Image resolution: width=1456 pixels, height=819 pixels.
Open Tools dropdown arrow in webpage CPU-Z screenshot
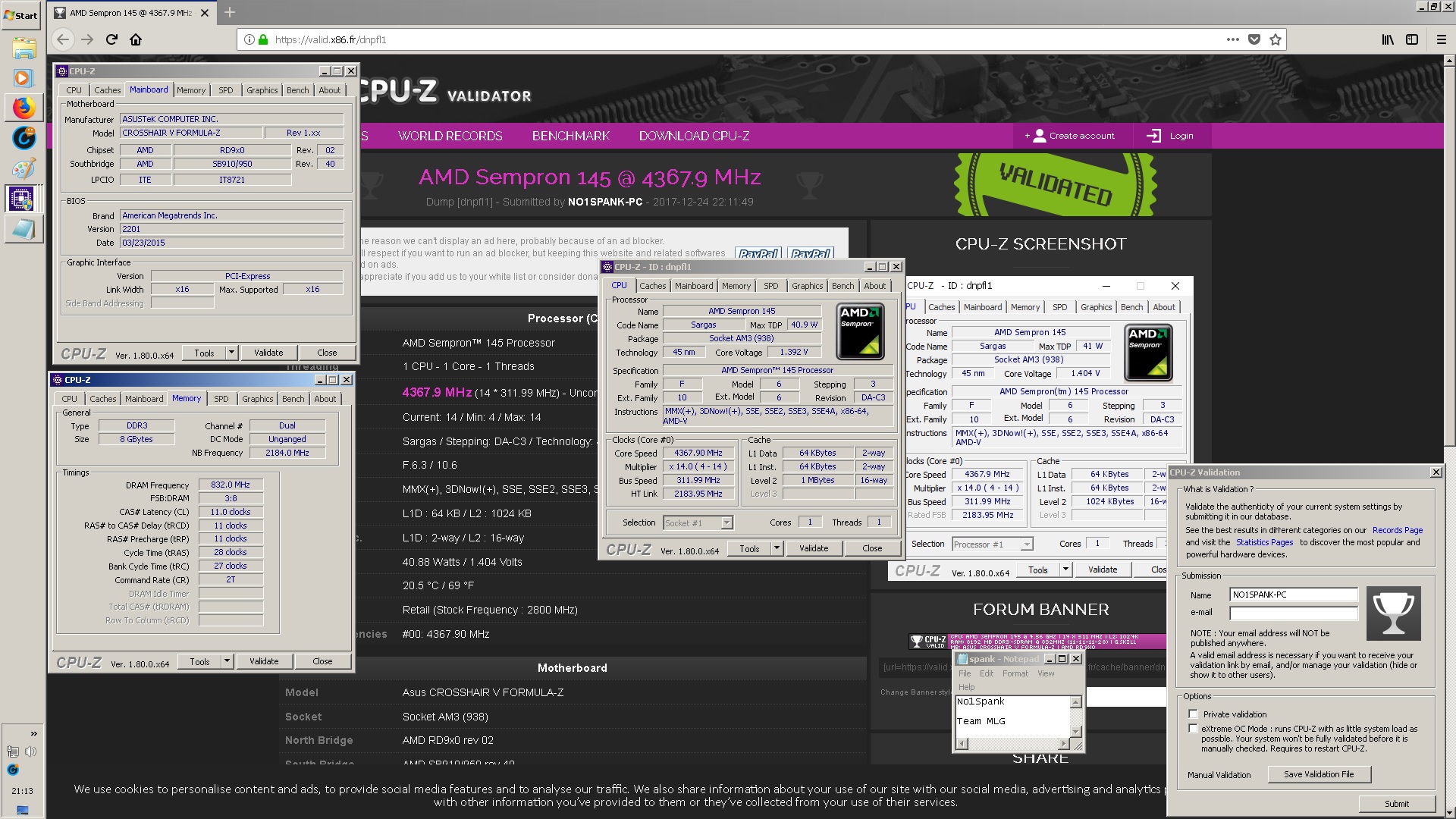[x=1065, y=570]
